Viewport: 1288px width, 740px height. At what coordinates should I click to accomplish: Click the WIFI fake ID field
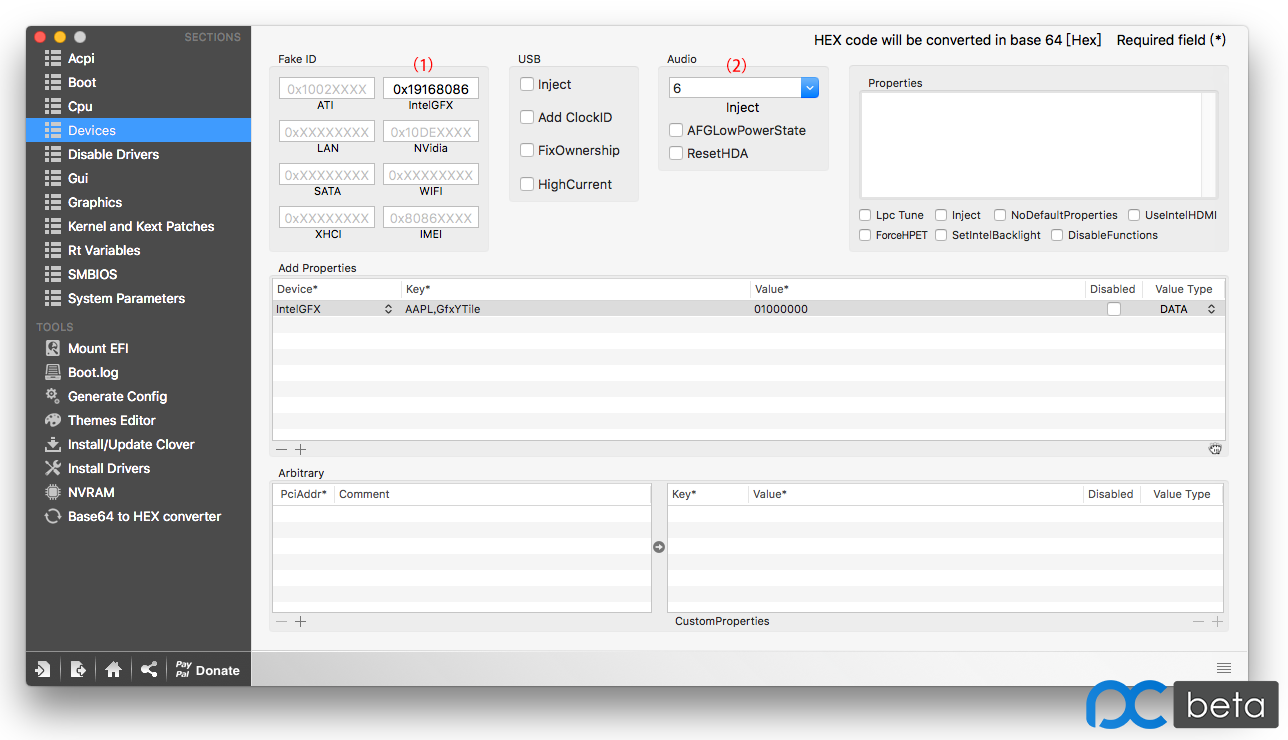[x=431, y=175]
